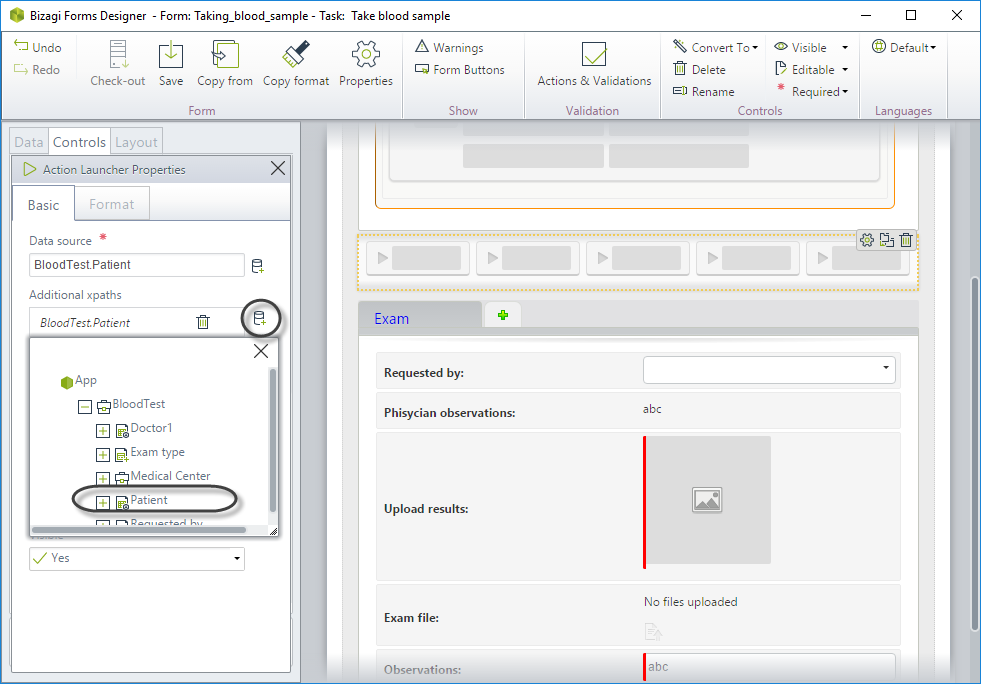The width and height of the screenshot is (981, 684).
Task: Switch to the Layout tab
Action: pos(136,142)
